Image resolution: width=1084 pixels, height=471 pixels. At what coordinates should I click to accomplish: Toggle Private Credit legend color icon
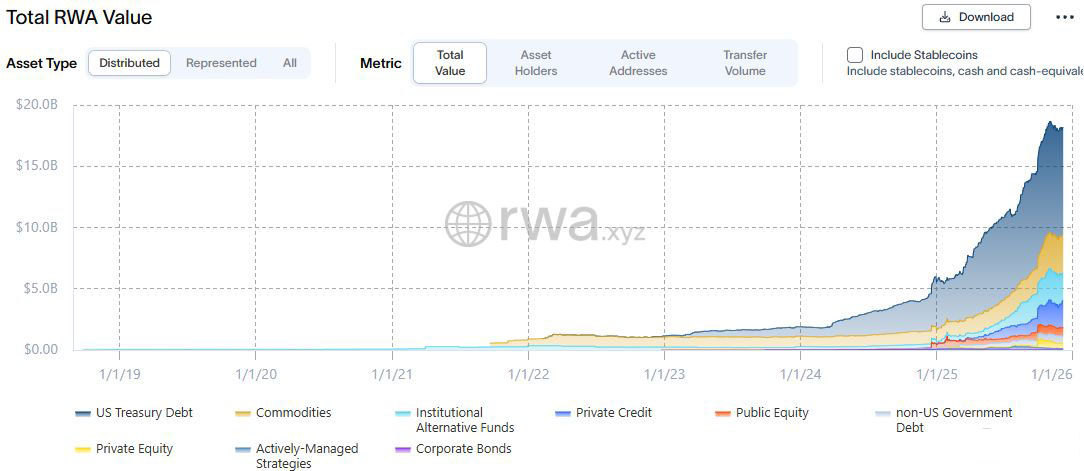[x=563, y=414]
